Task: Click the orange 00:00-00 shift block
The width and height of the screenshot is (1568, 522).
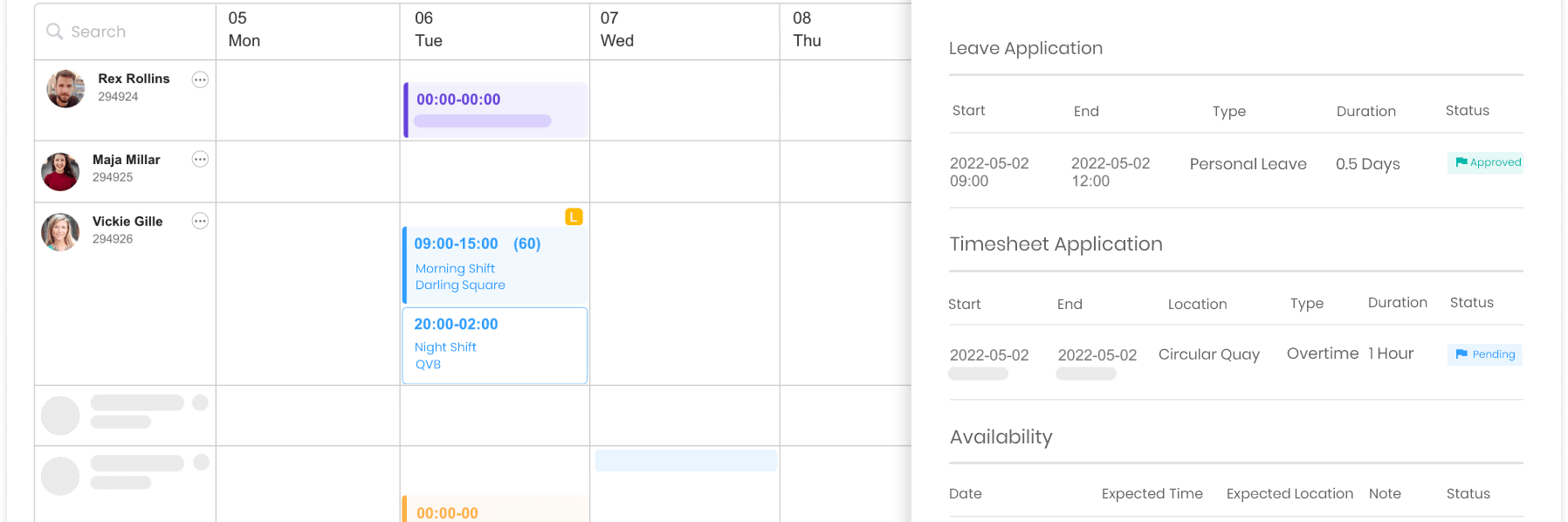Action: click(x=495, y=511)
